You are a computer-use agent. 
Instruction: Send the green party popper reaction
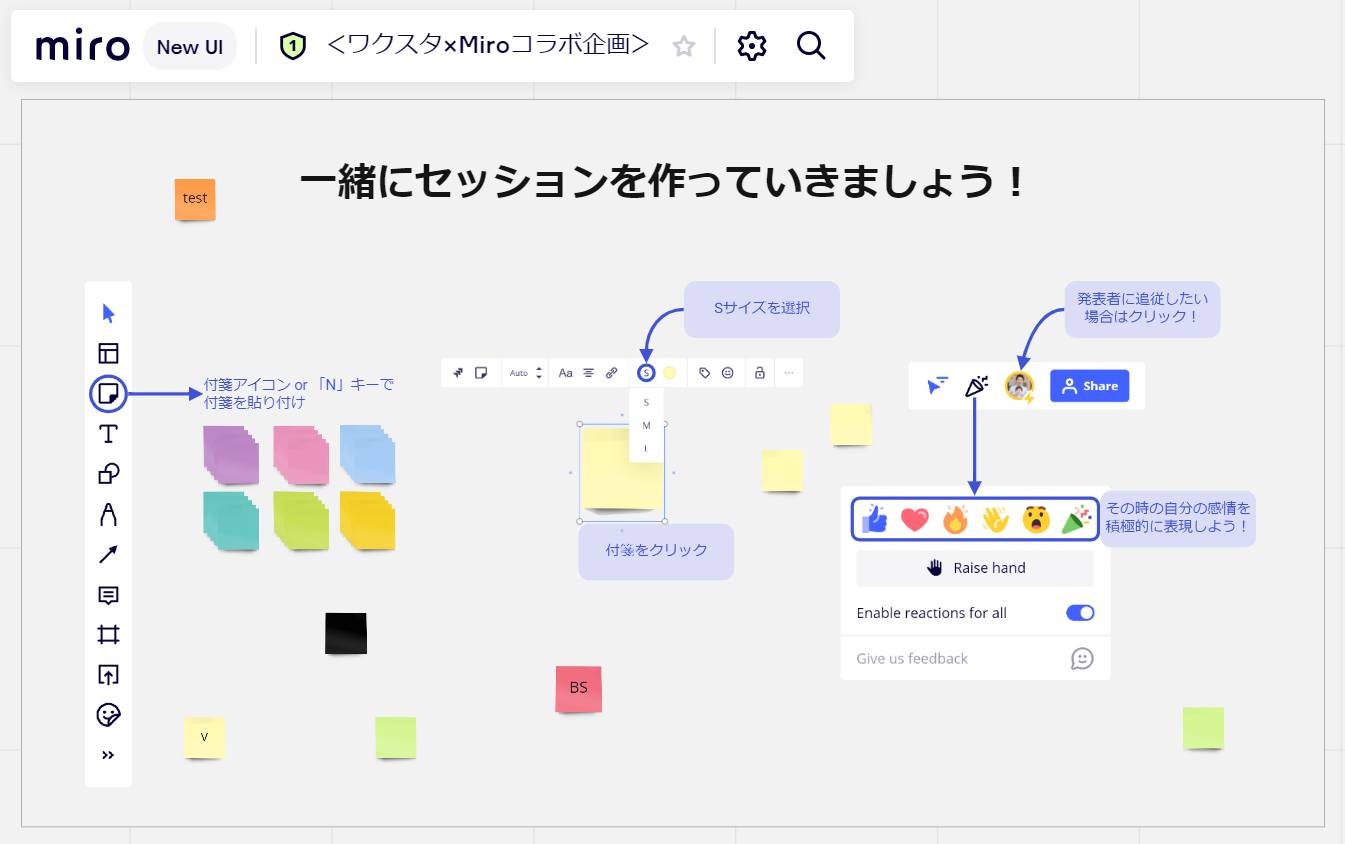[x=1076, y=519]
